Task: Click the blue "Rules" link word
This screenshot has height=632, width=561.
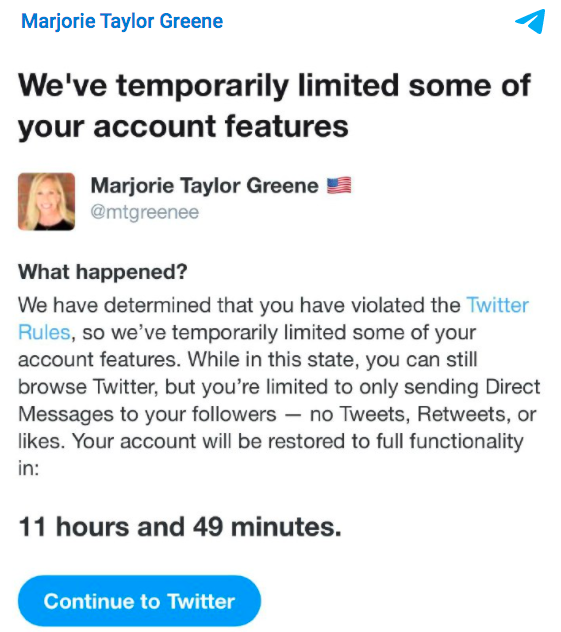Action: (44, 333)
